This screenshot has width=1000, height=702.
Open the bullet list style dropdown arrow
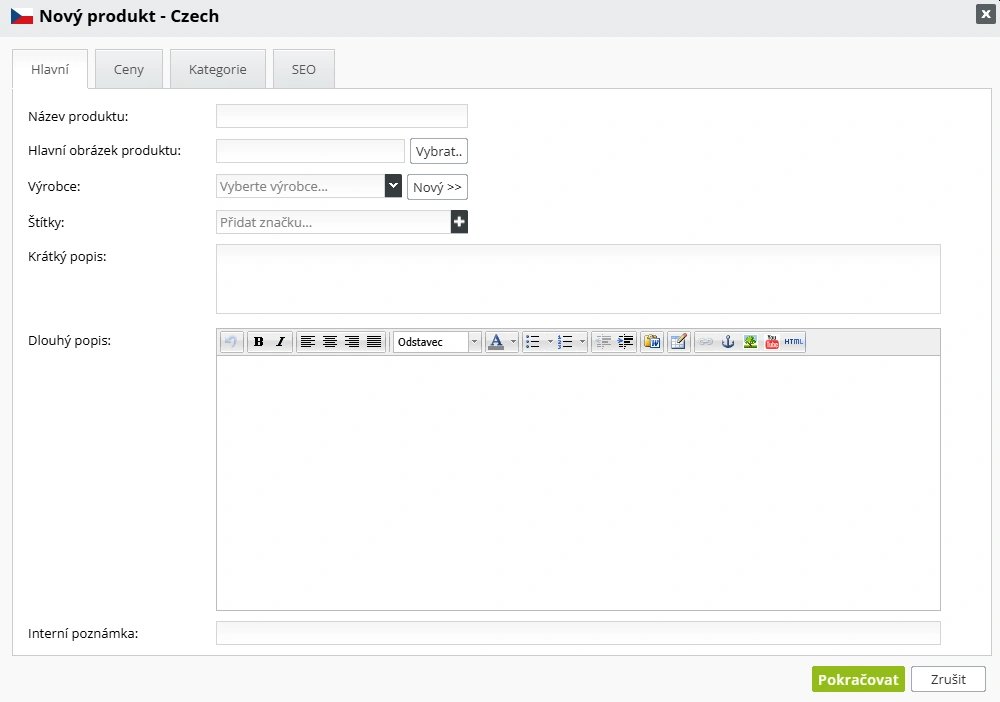click(x=550, y=342)
